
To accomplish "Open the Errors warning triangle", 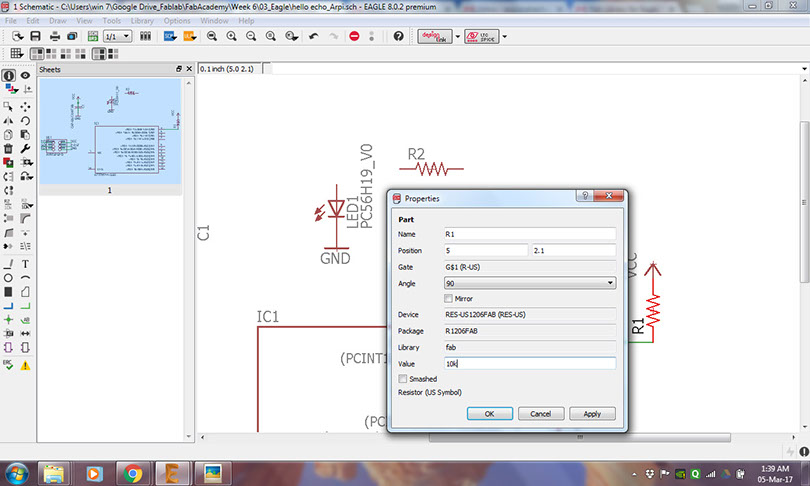I will pos(25,366).
